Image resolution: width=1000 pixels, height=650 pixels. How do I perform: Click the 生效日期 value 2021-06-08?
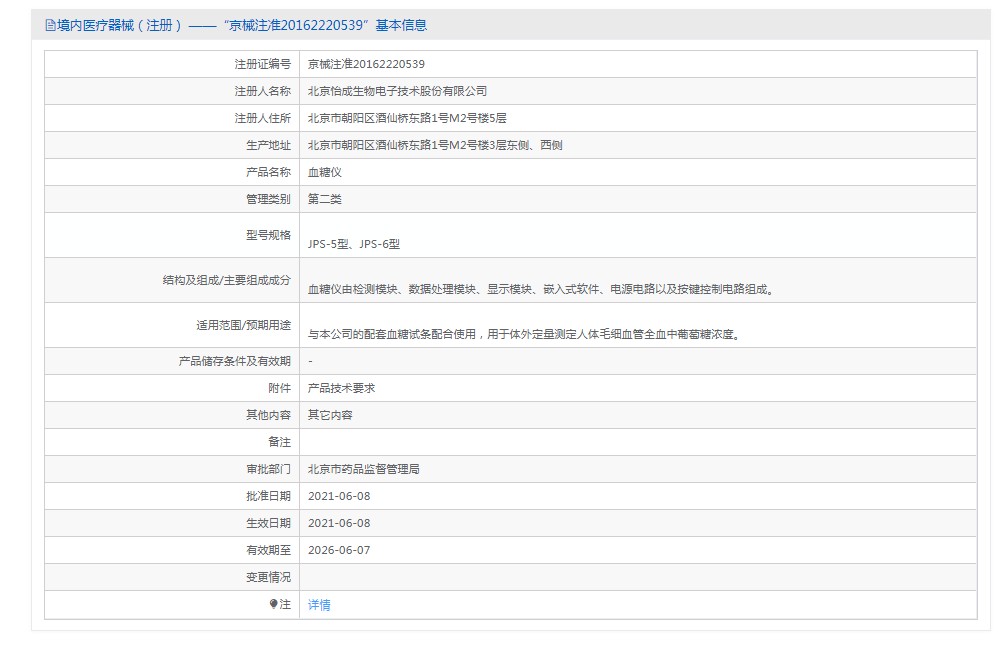339,523
